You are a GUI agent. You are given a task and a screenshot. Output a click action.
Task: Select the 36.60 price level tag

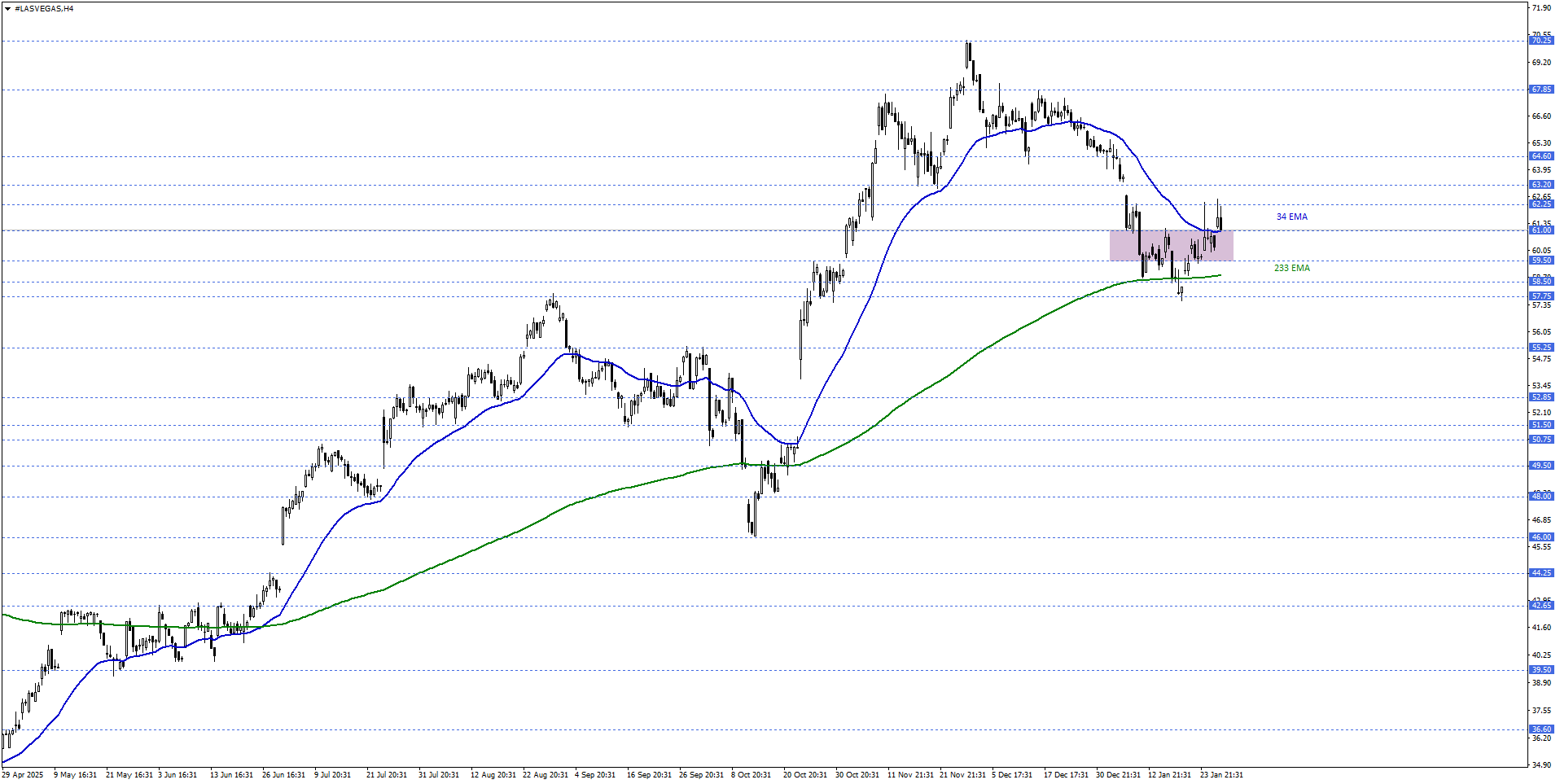[x=1540, y=729]
